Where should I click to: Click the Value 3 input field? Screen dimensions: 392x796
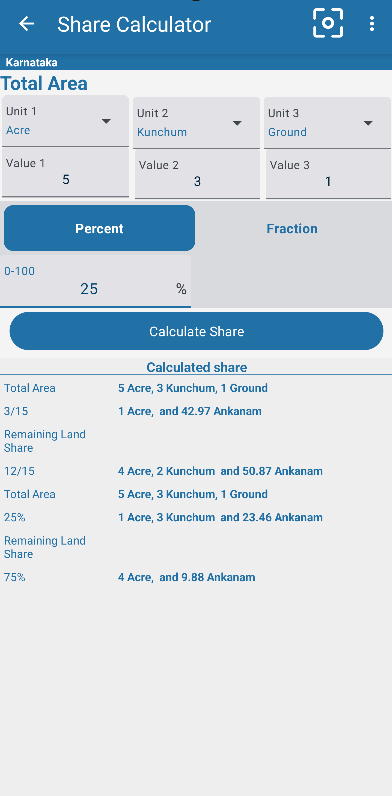coord(328,175)
